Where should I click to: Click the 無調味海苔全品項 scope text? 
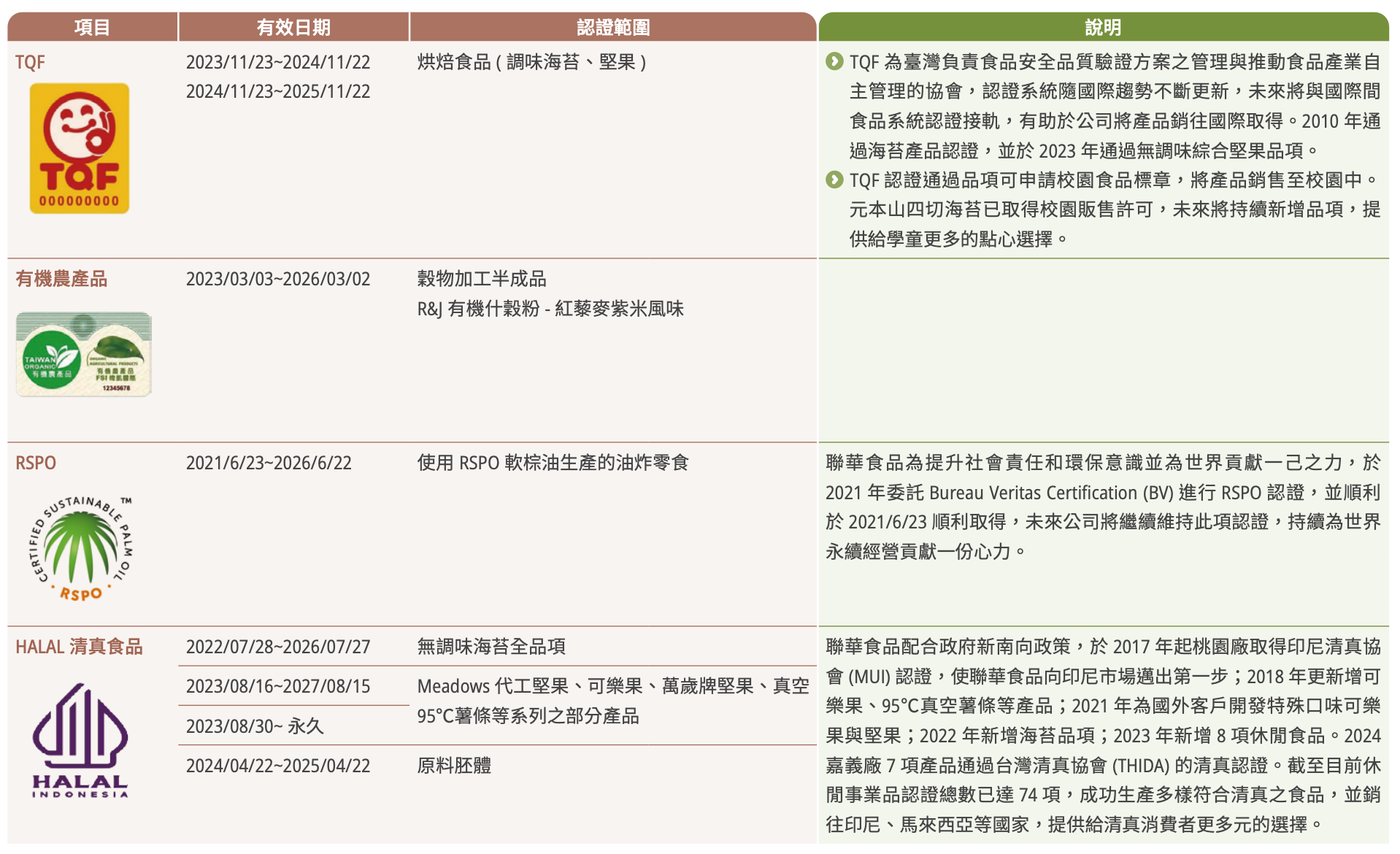tap(491, 647)
